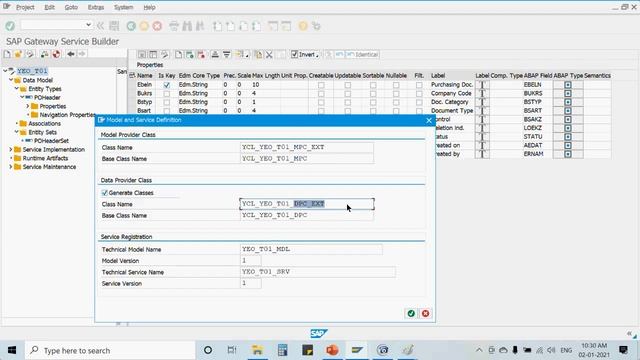Collapse the YEO_T01 project node

point(5,71)
